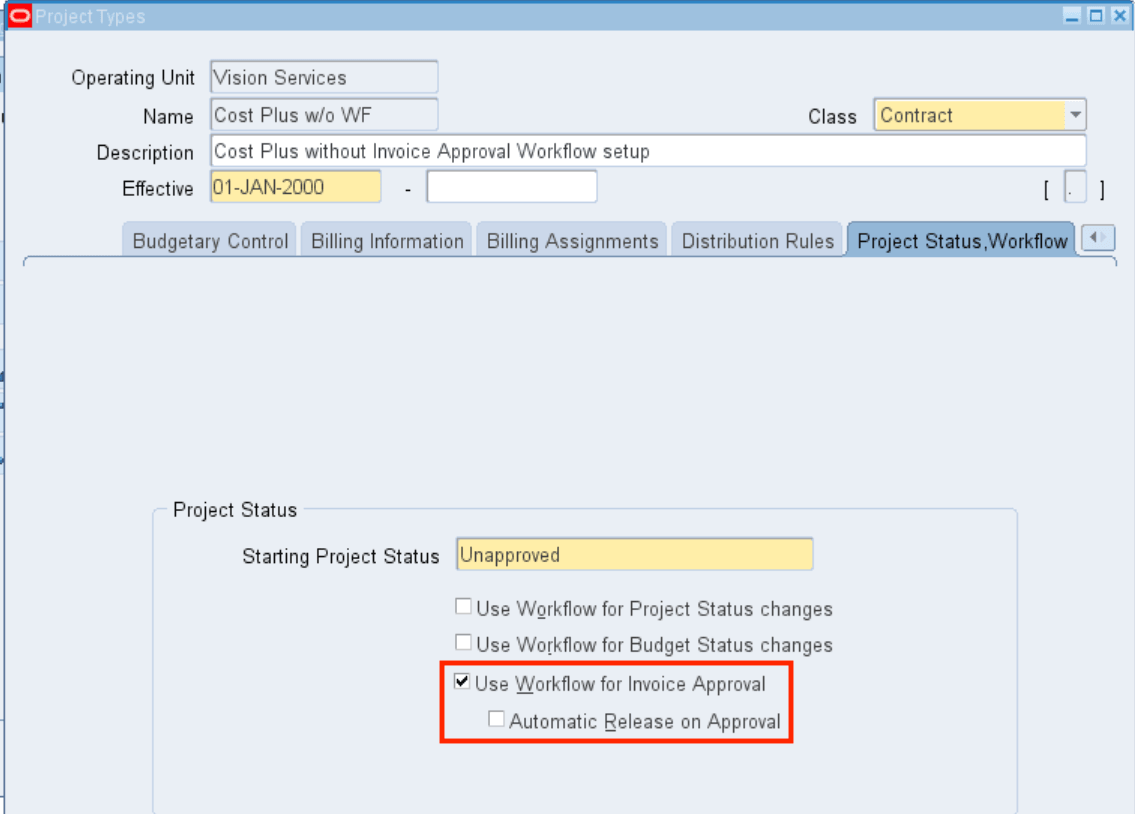This screenshot has height=814, width=1135.
Task: Click the Oracle logo icon in title bar
Action: pyautogui.click(x=20, y=16)
